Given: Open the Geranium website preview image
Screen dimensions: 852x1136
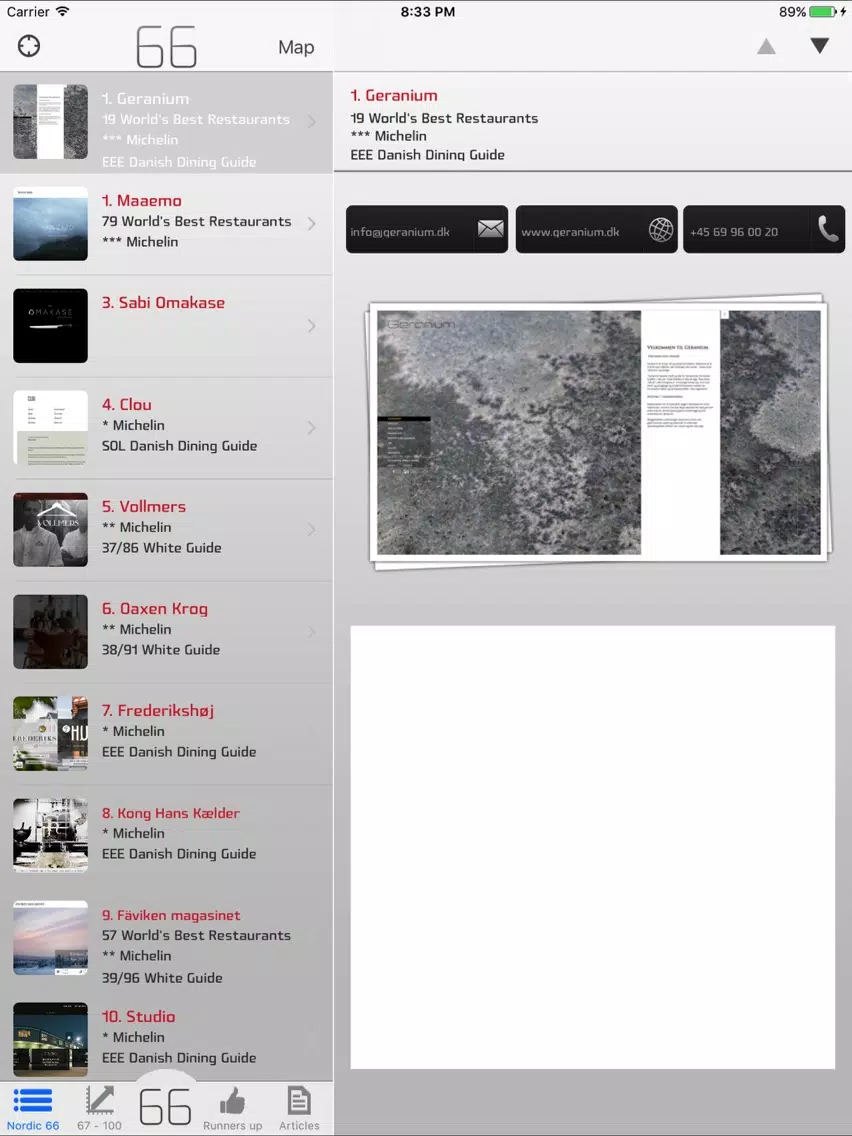Looking at the screenshot, I should tap(598, 432).
